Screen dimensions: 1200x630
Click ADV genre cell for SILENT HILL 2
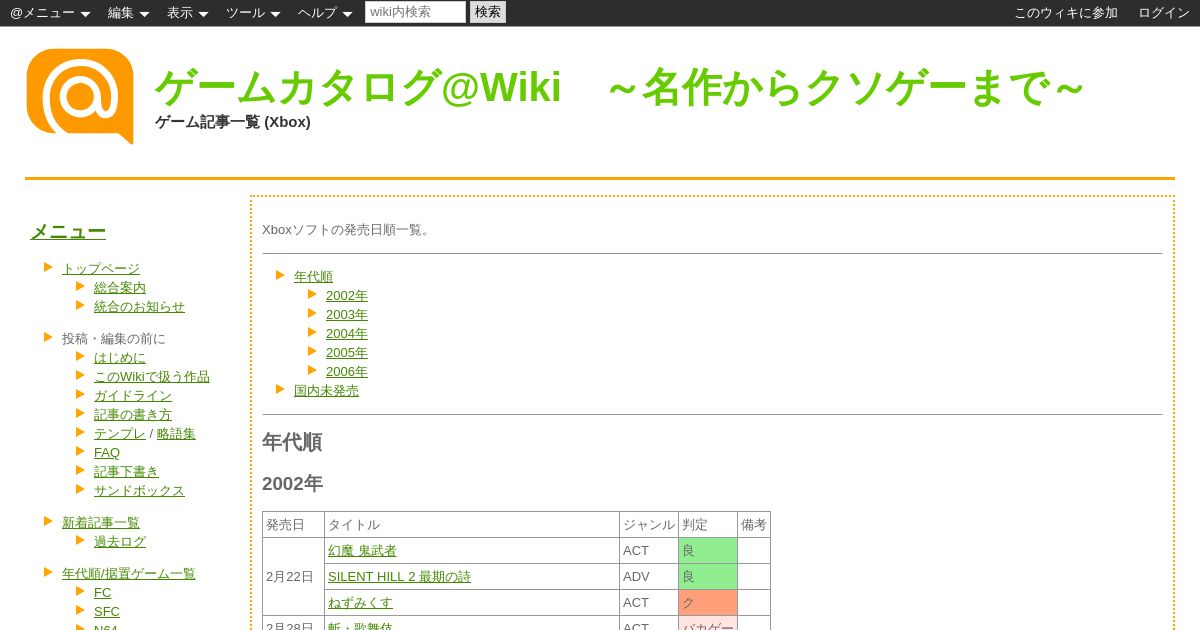coord(649,576)
